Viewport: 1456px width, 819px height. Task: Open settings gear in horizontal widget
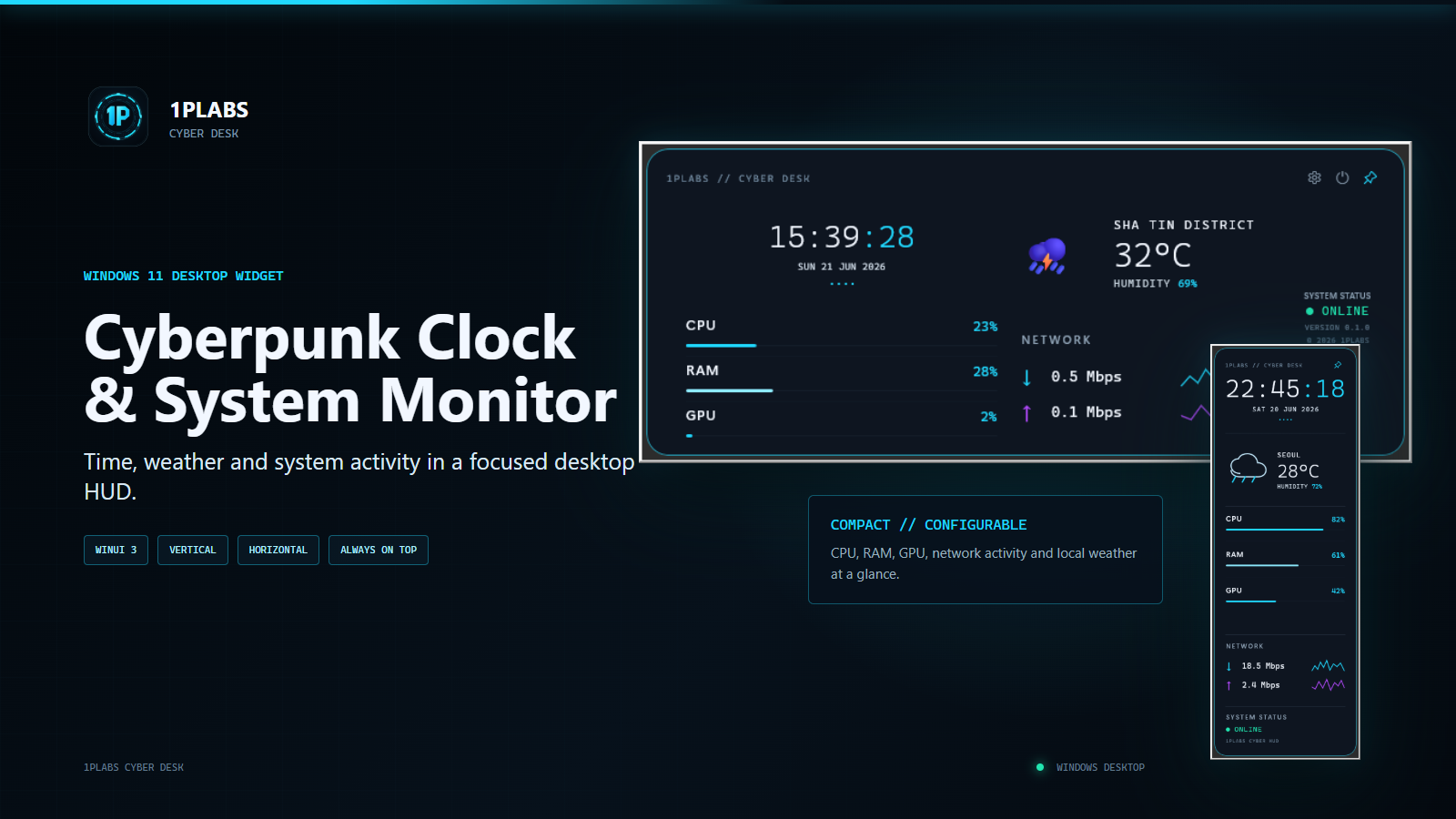(x=1314, y=177)
